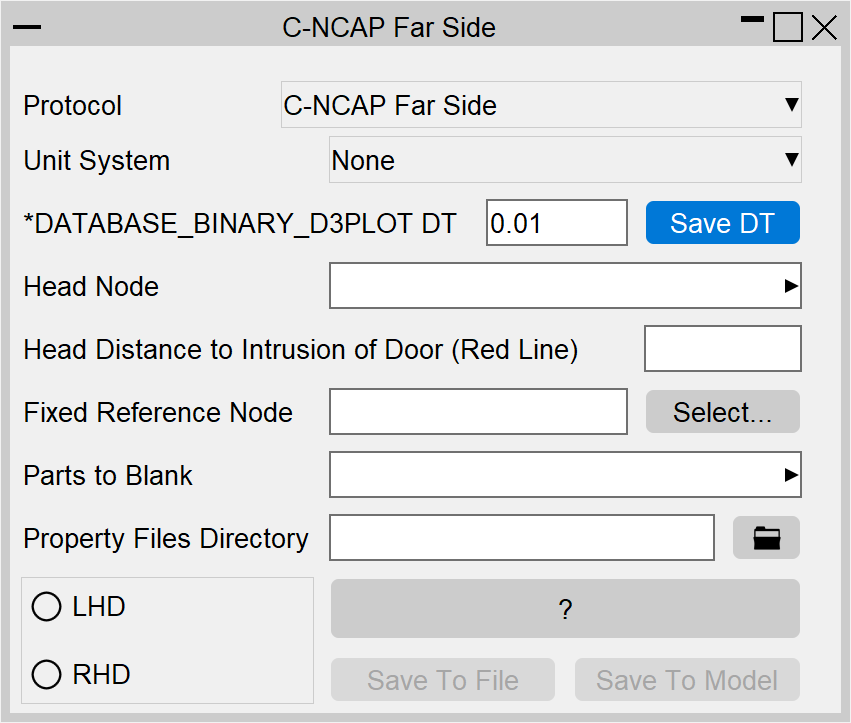Click the "Parts to Blank" label

[108, 475]
